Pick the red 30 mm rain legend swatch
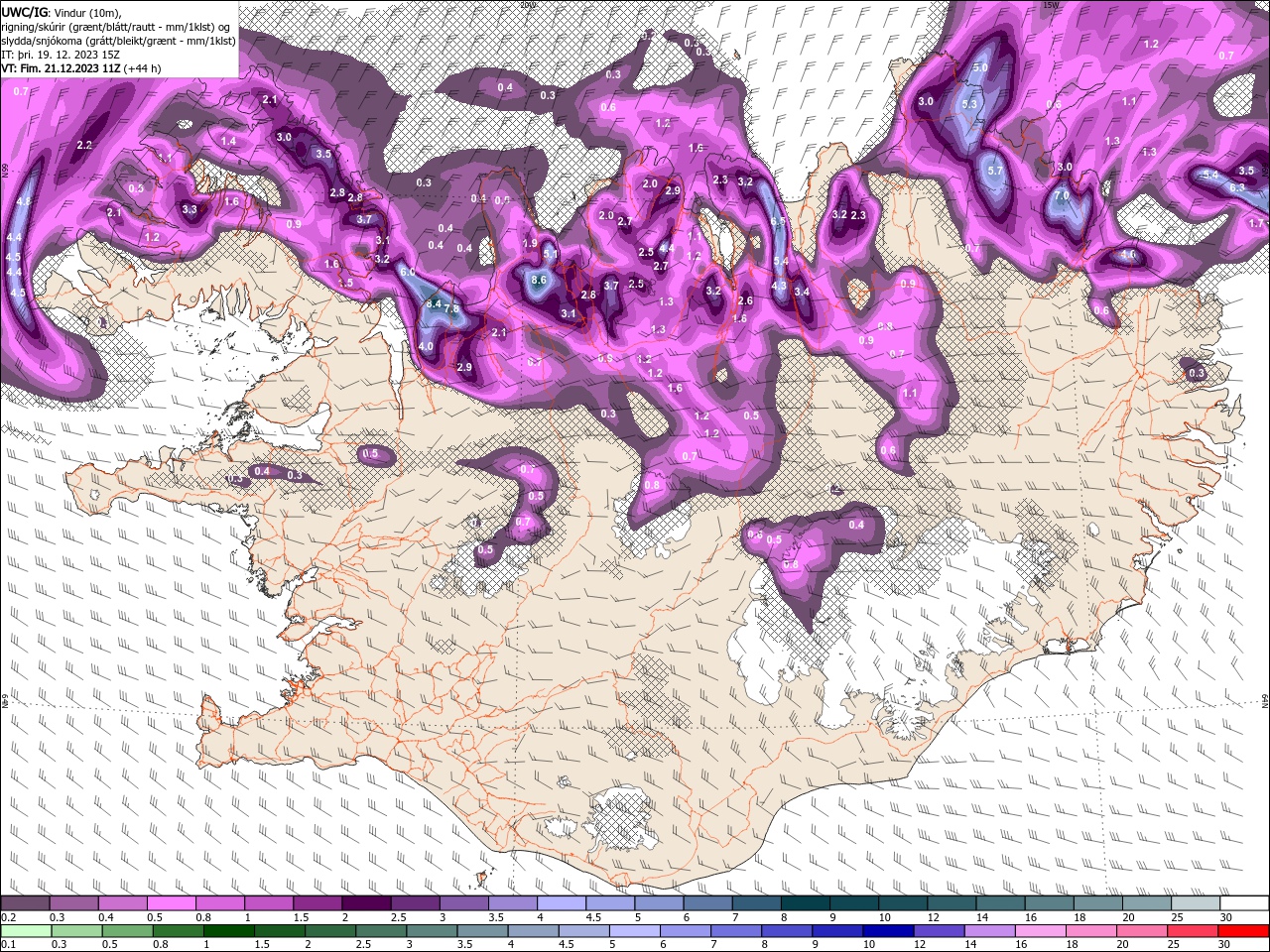The height and width of the screenshot is (952, 1270). (x=1243, y=931)
